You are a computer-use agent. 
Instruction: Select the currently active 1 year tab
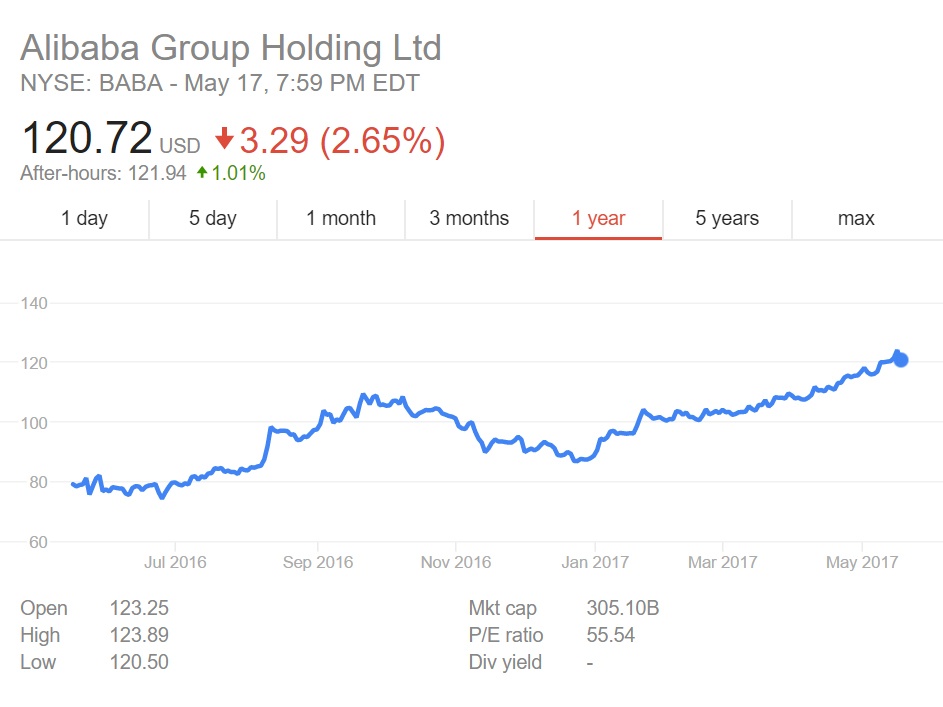point(598,218)
